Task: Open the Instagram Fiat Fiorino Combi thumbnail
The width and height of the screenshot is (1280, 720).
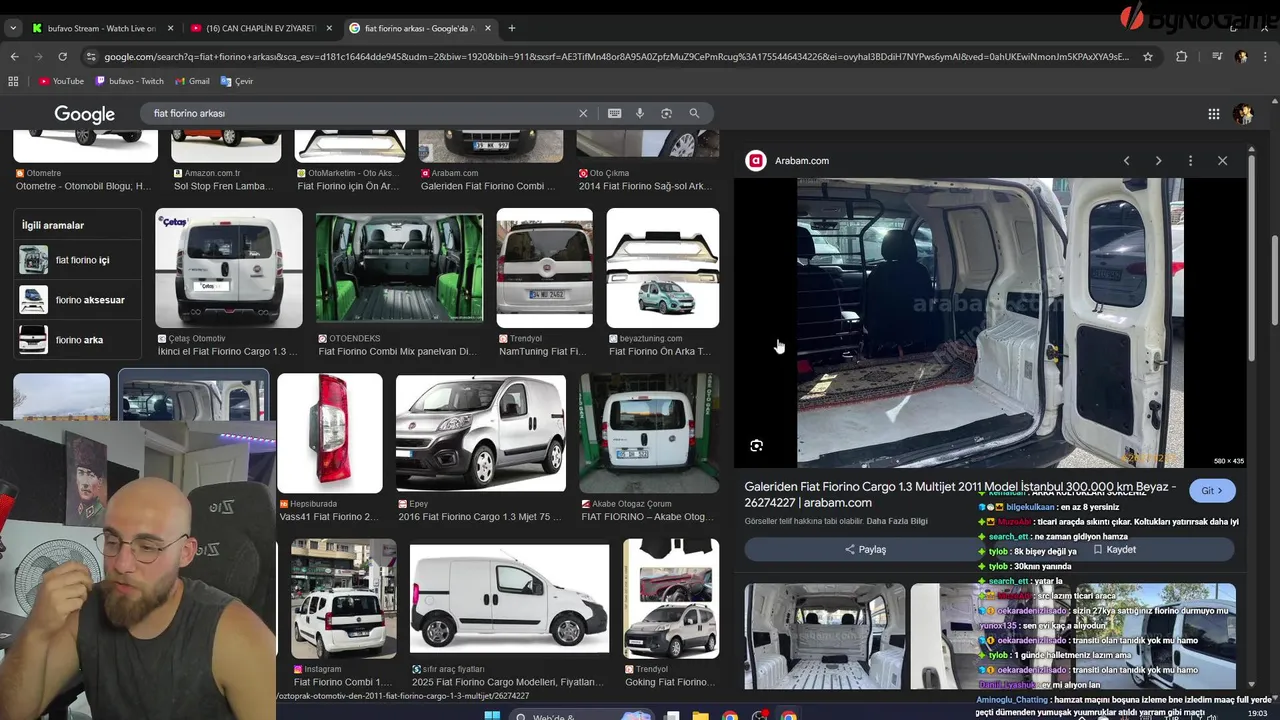Action: [x=343, y=598]
